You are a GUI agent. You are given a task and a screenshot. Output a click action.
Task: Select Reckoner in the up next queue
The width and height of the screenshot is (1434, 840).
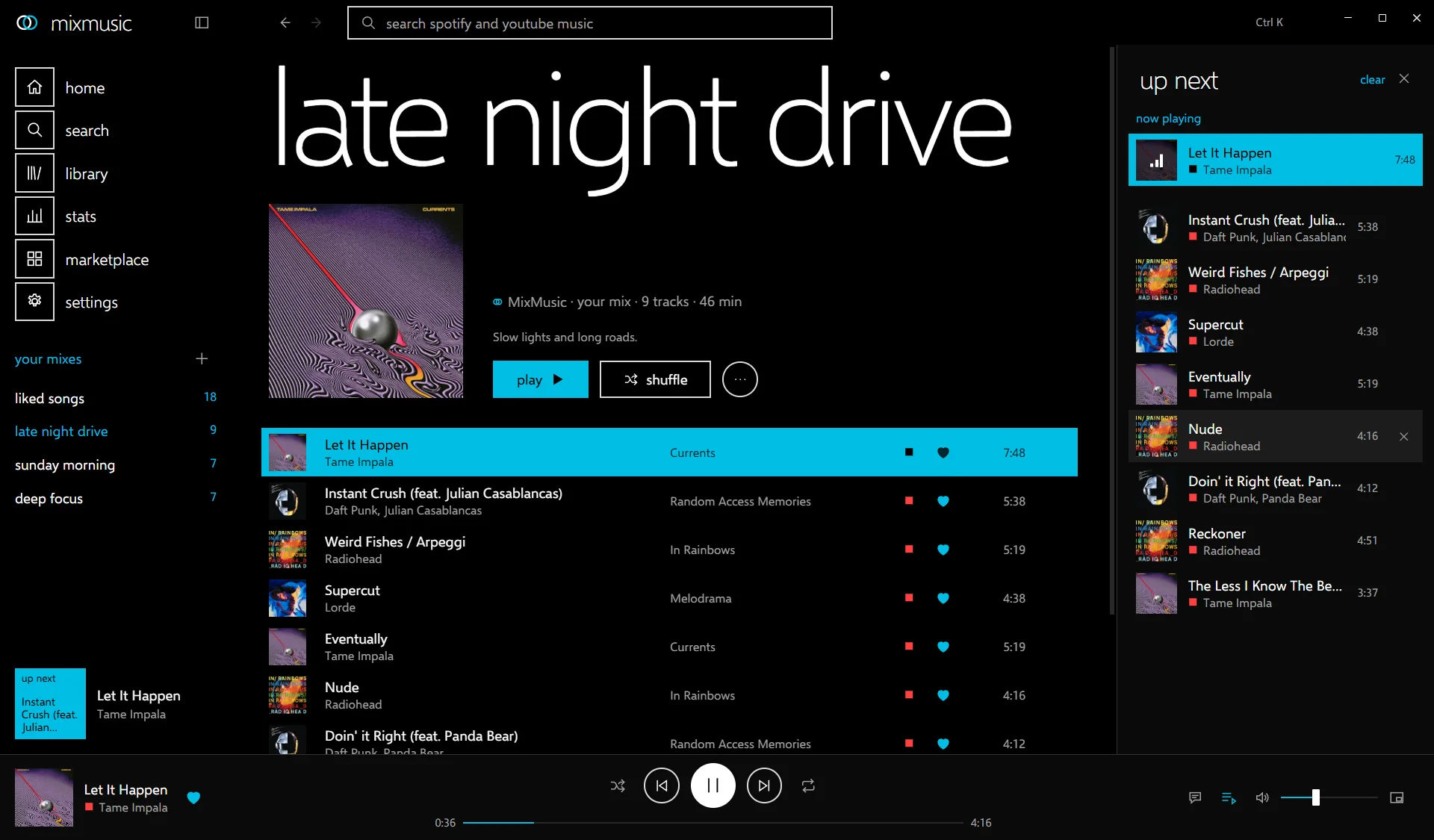[x=1275, y=541]
